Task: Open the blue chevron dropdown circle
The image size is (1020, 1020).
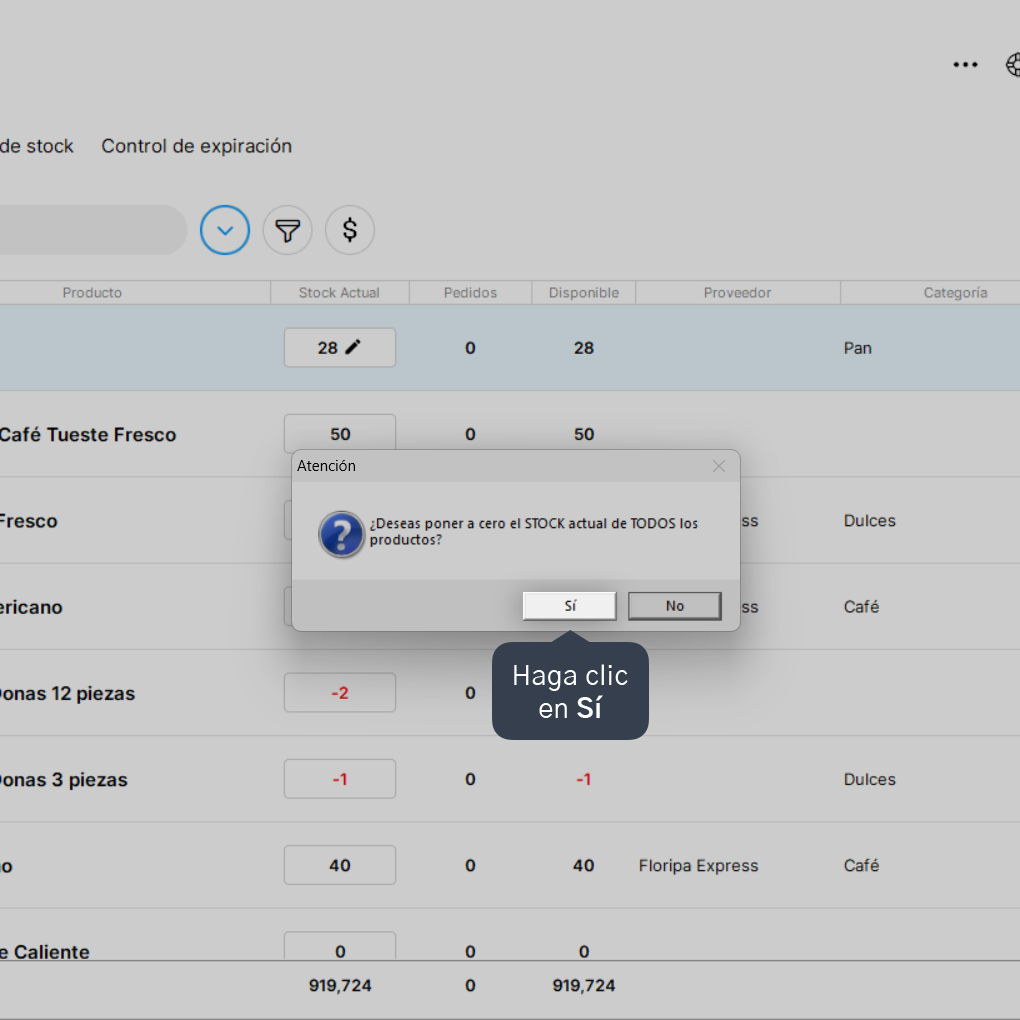Action: [225, 230]
